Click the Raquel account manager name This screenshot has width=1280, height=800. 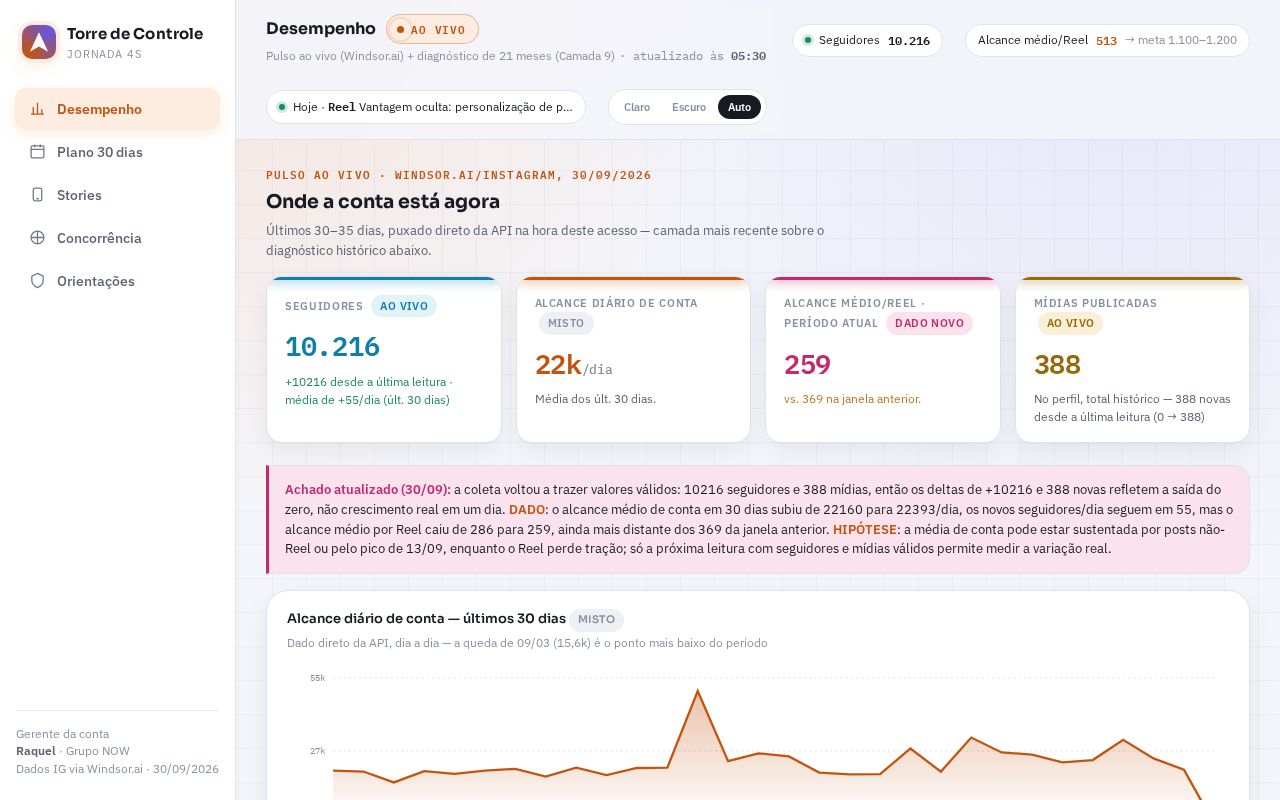(x=36, y=751)
